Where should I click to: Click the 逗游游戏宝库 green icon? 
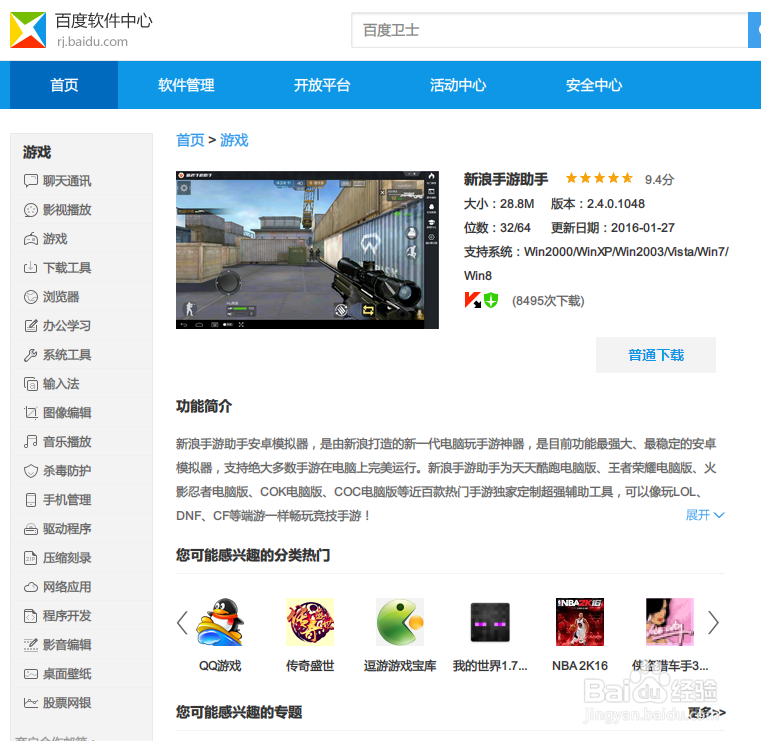[x=400, y=622]
